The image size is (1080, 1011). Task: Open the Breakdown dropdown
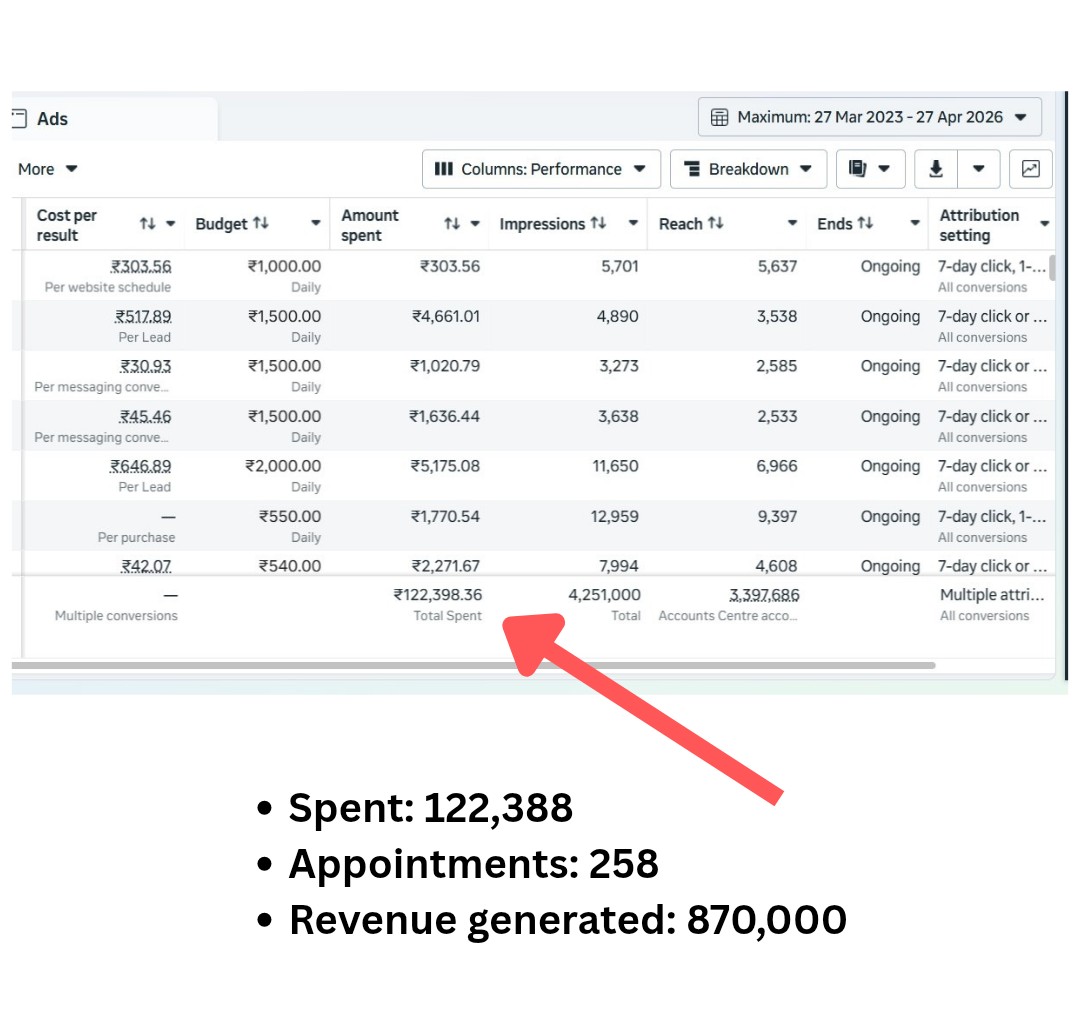tap(747, 169)
